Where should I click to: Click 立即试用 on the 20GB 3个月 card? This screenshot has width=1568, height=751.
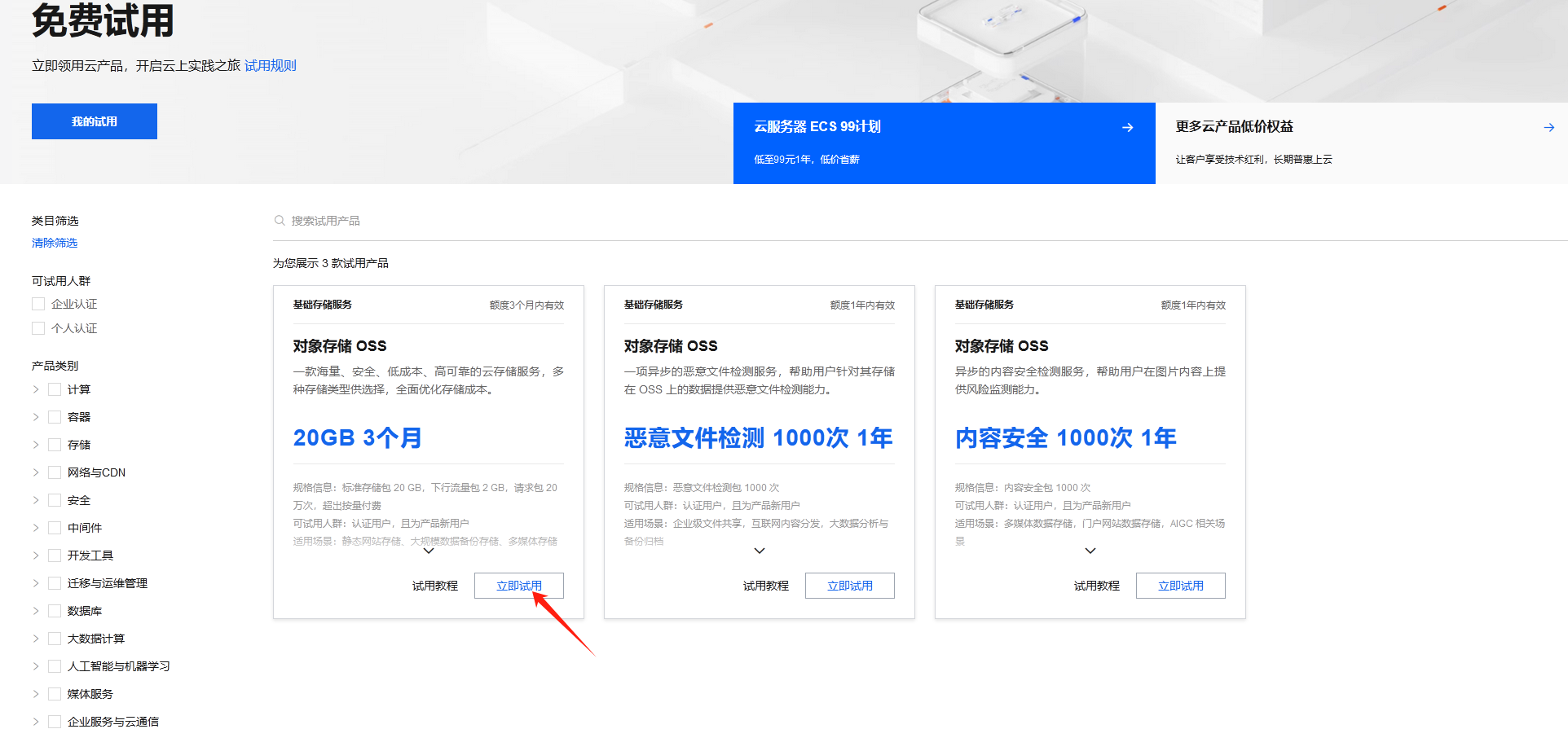click(x=519, y=586)
